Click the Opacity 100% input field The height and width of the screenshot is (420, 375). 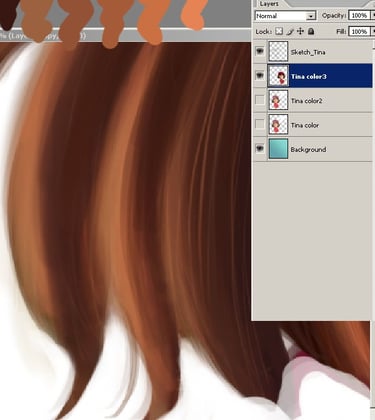pos(359,15)
